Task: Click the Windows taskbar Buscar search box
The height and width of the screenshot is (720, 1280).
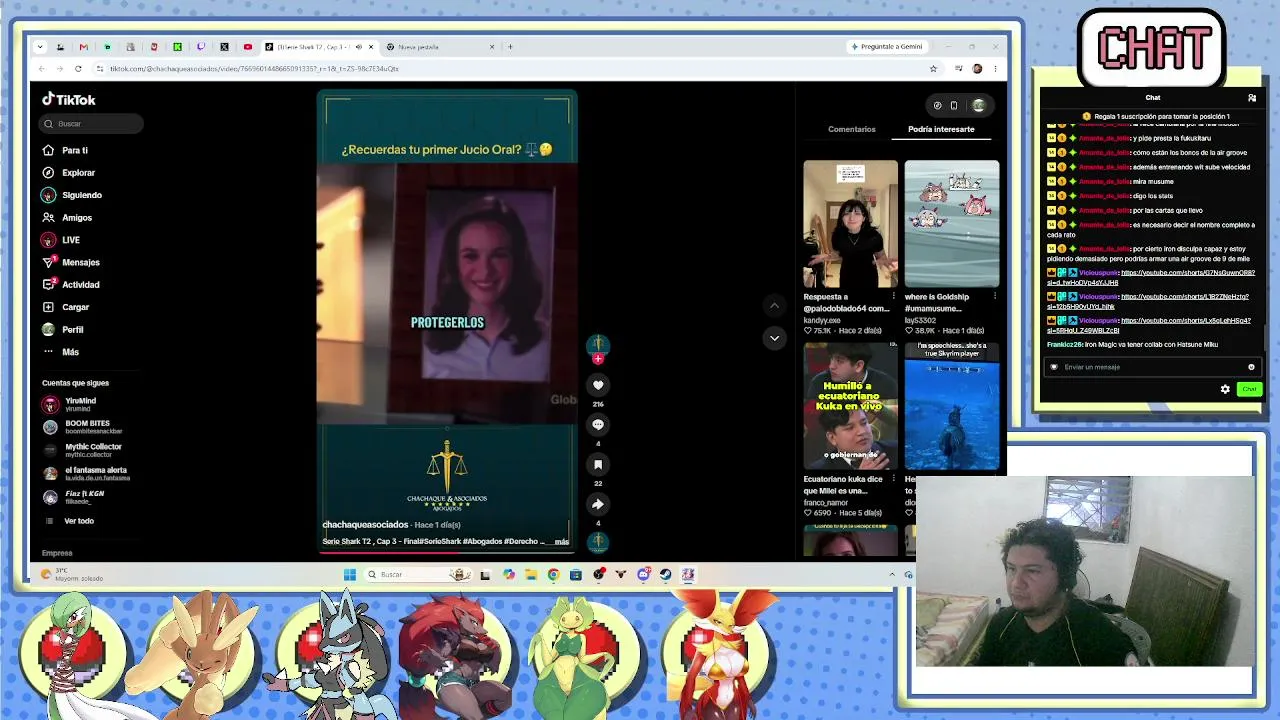Action: click(x=417, y=575)
